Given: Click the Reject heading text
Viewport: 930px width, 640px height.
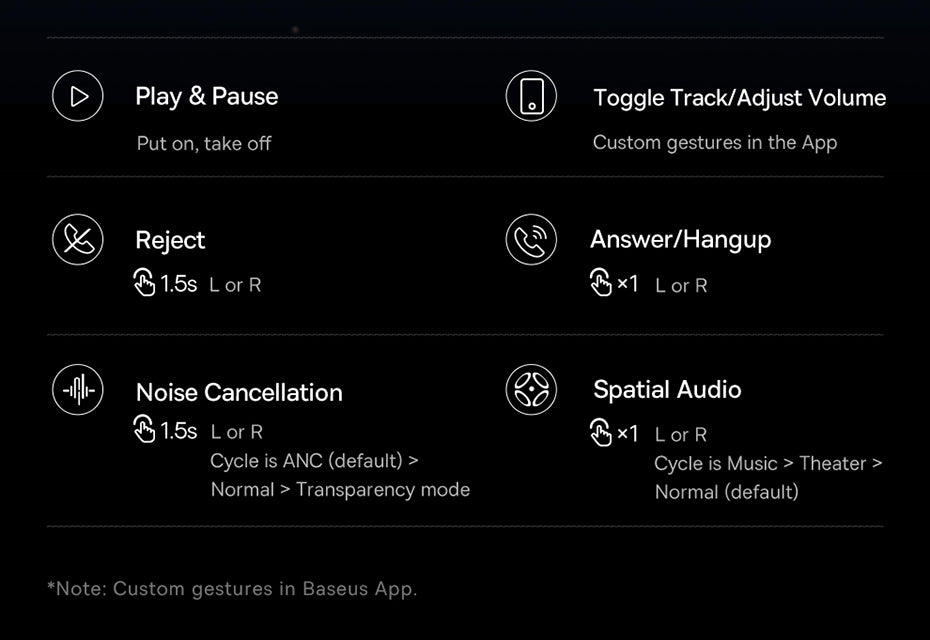Looking at the screenshot, I should (x=170, y=241).
